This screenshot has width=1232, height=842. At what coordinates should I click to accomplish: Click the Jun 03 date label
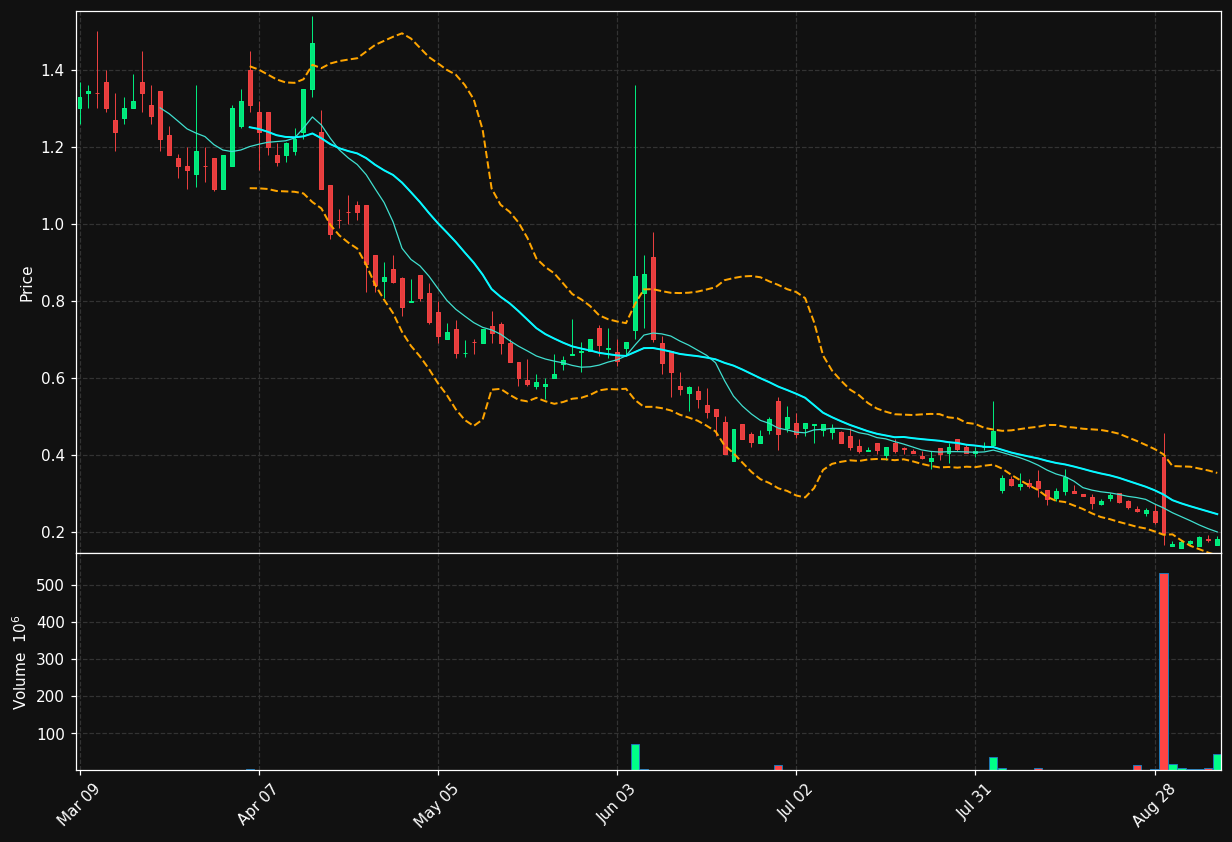pyautogui.click(x=615, y=804)
